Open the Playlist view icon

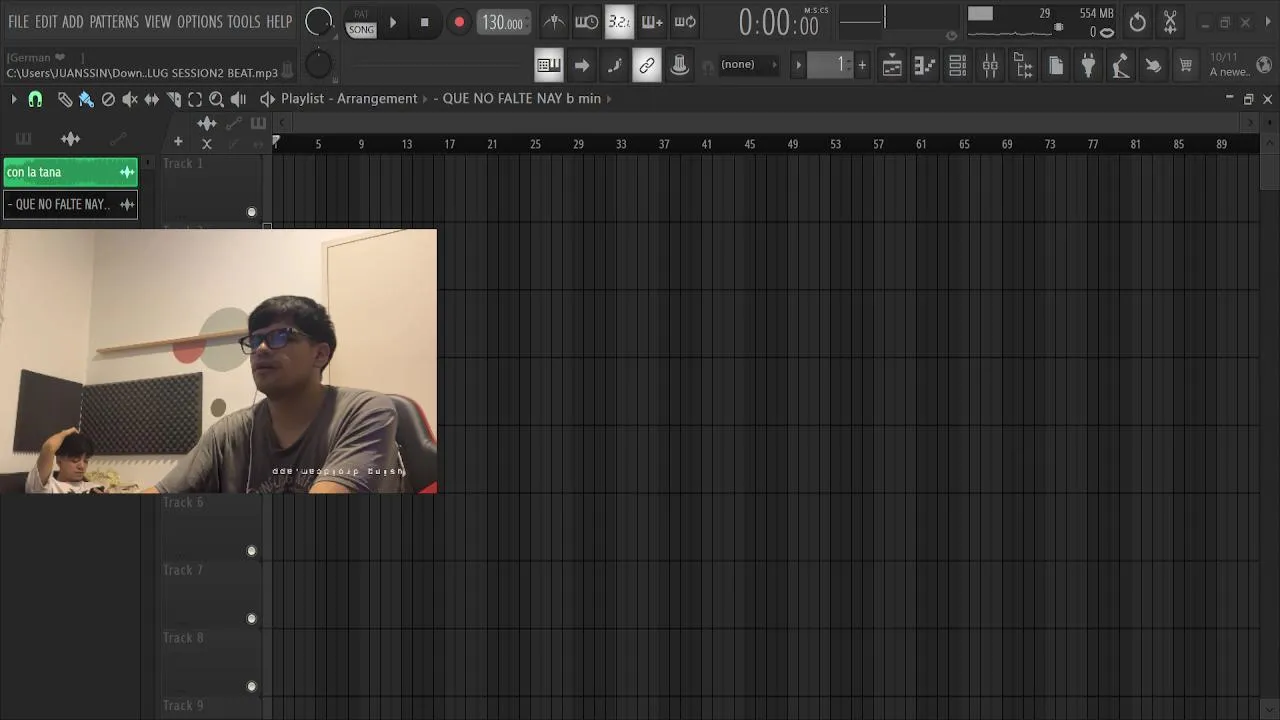coord(892,66)
